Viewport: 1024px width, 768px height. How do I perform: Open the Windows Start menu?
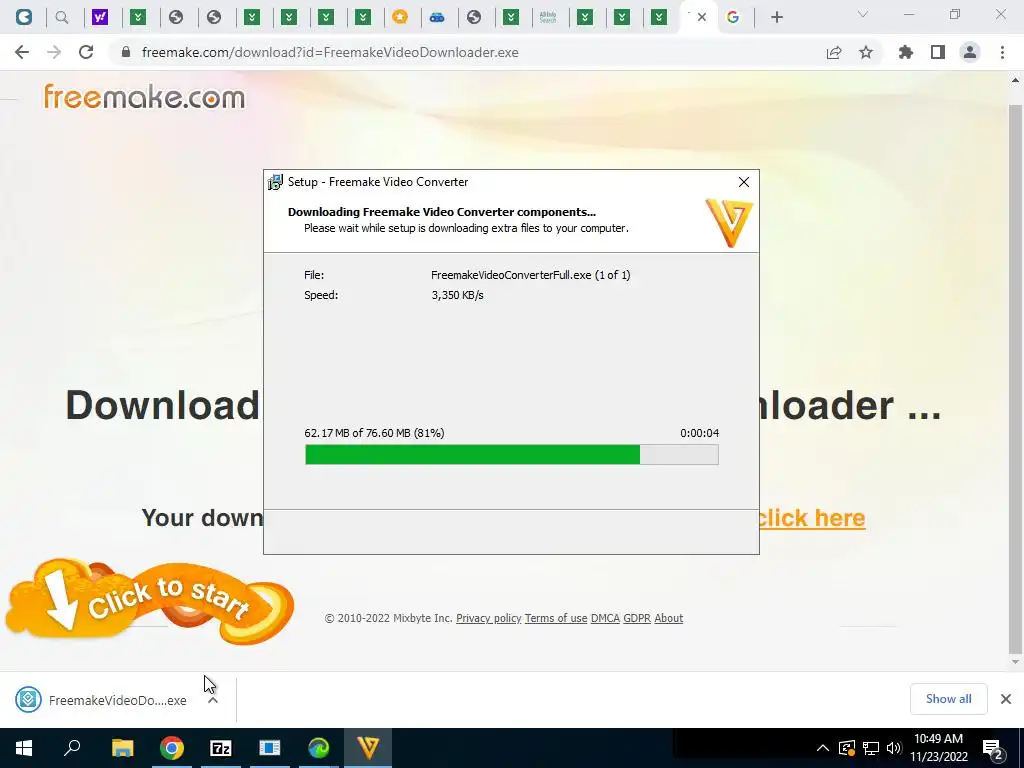tap(24, 748)
